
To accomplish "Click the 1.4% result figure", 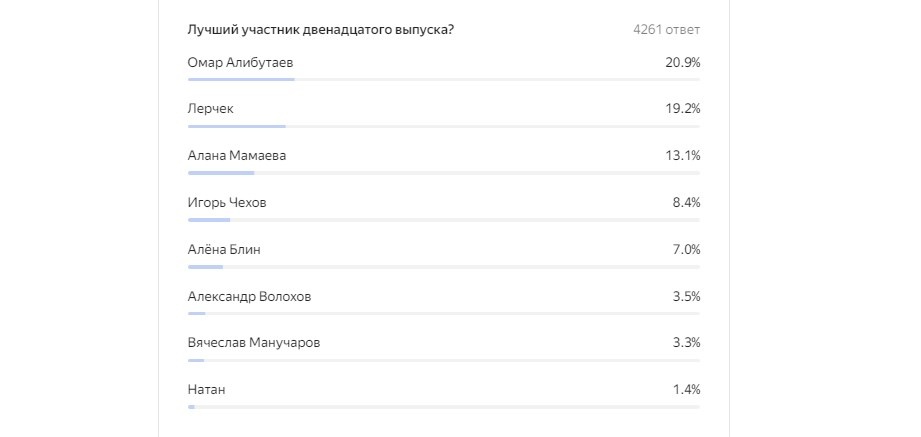I will (686, 390).
